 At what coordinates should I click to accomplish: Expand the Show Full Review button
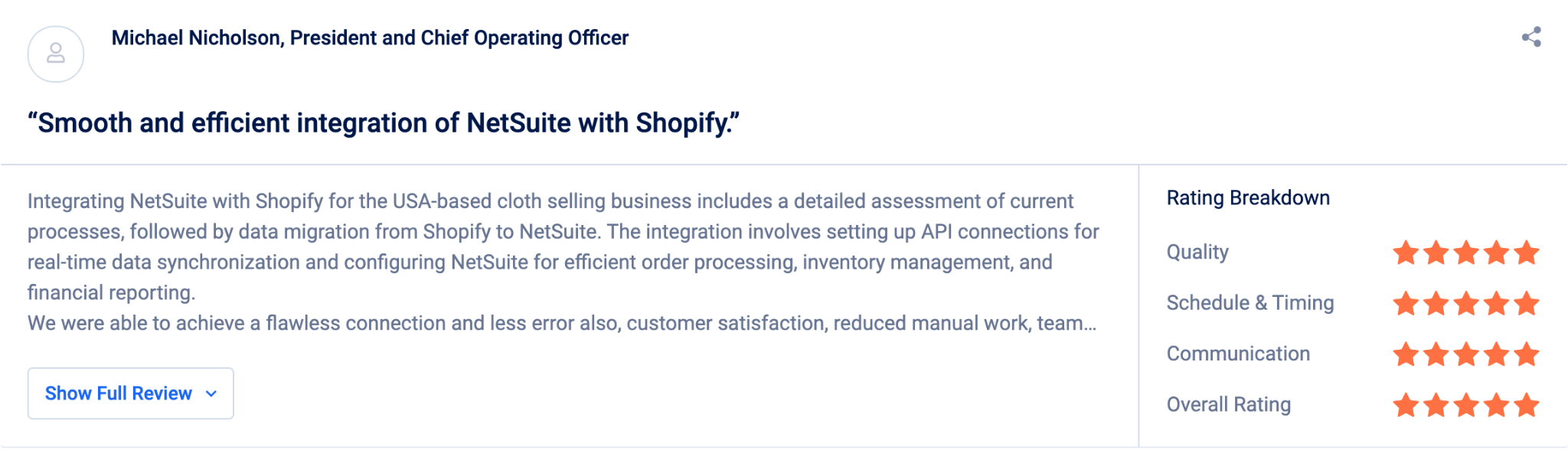point(131,393)
